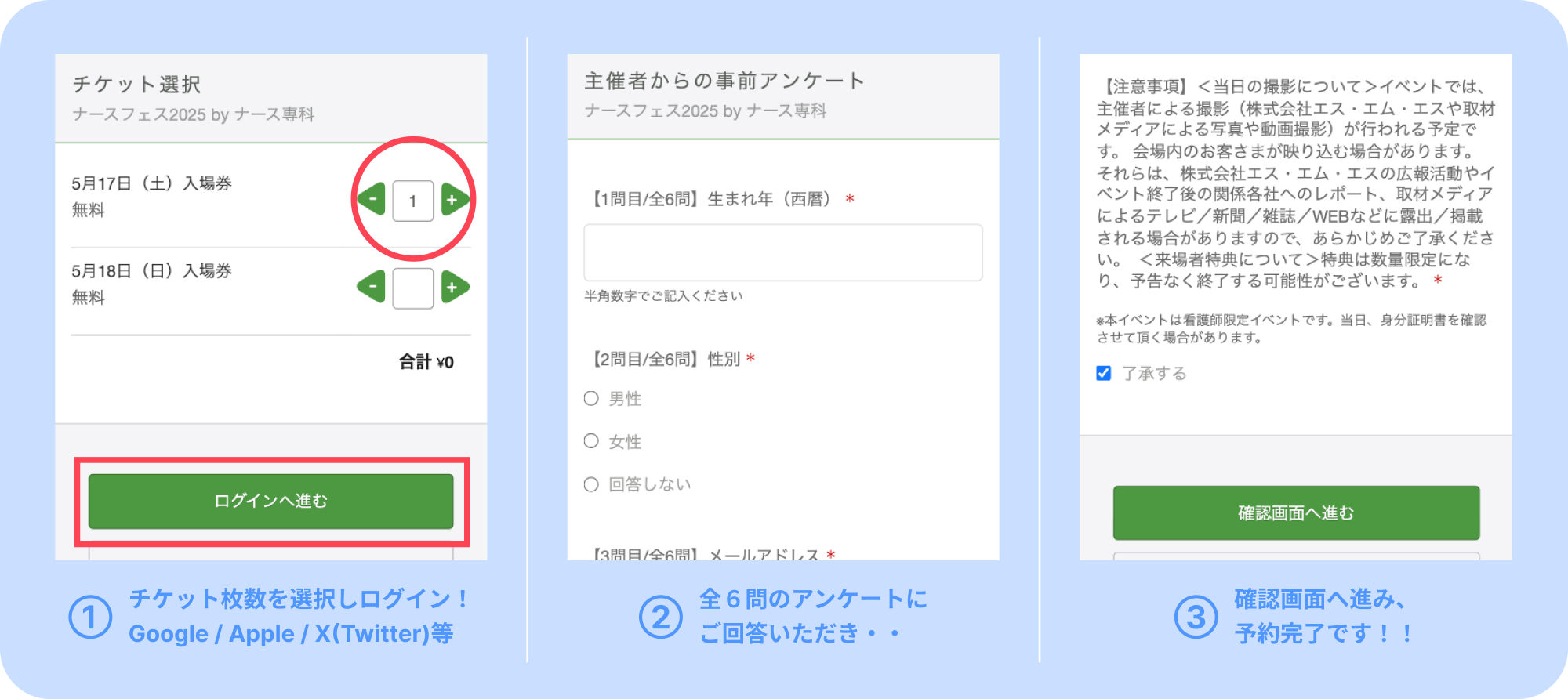Click the circled number 2 step icon
Image resolution: width=1568 pixels, height=699 pixels.
661,617
